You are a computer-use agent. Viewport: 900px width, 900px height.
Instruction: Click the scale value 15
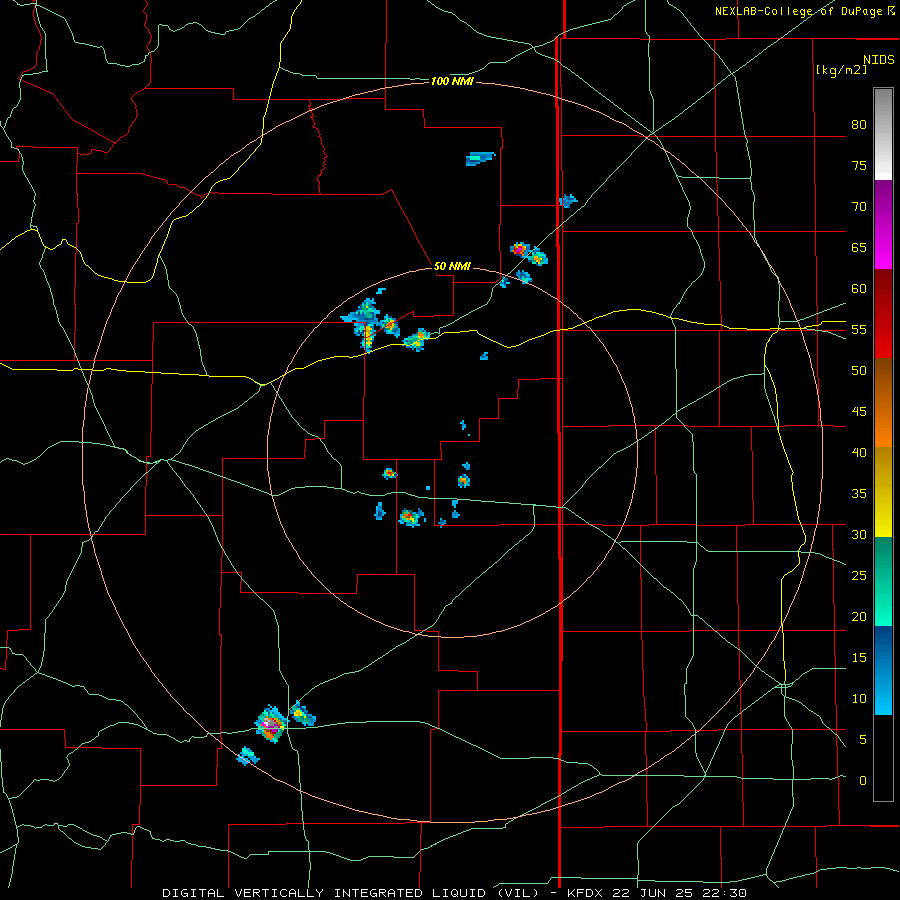(859, 658)
